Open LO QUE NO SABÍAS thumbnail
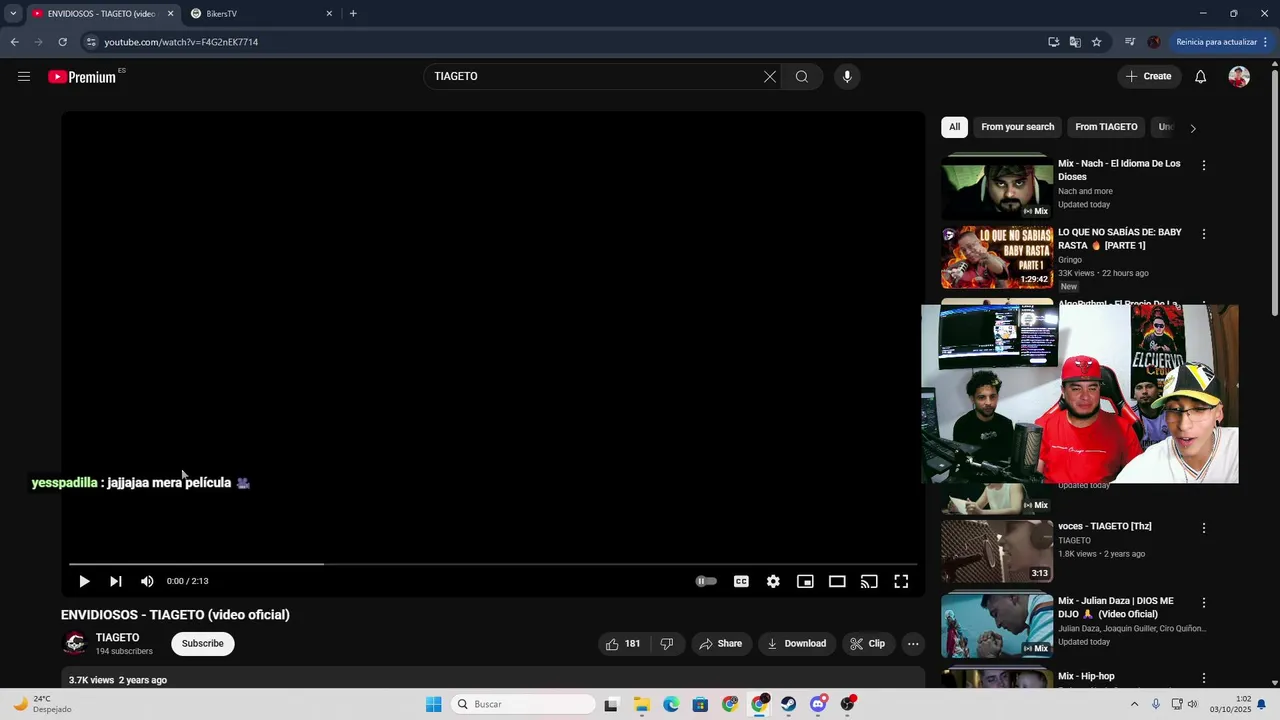 pos(997,258)
